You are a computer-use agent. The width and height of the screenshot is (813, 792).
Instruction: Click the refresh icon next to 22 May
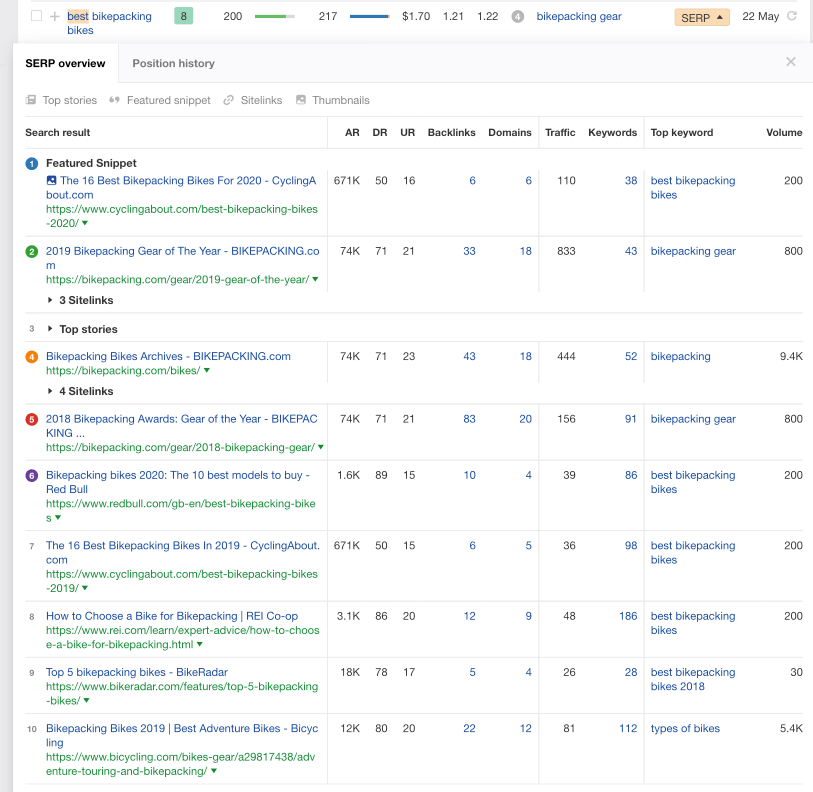point(792,17)
